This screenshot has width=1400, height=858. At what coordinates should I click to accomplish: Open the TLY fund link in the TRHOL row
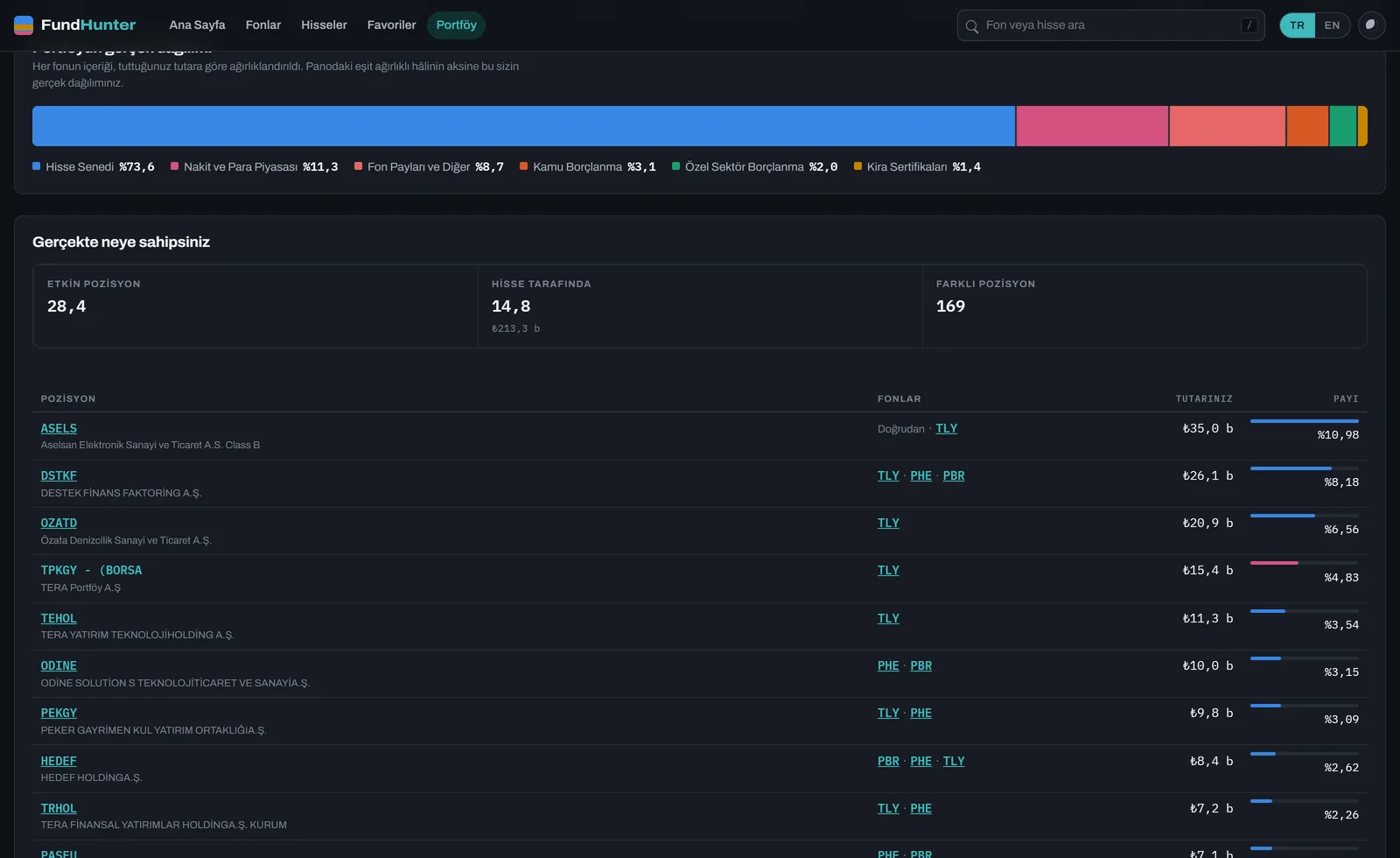[888, 808]
